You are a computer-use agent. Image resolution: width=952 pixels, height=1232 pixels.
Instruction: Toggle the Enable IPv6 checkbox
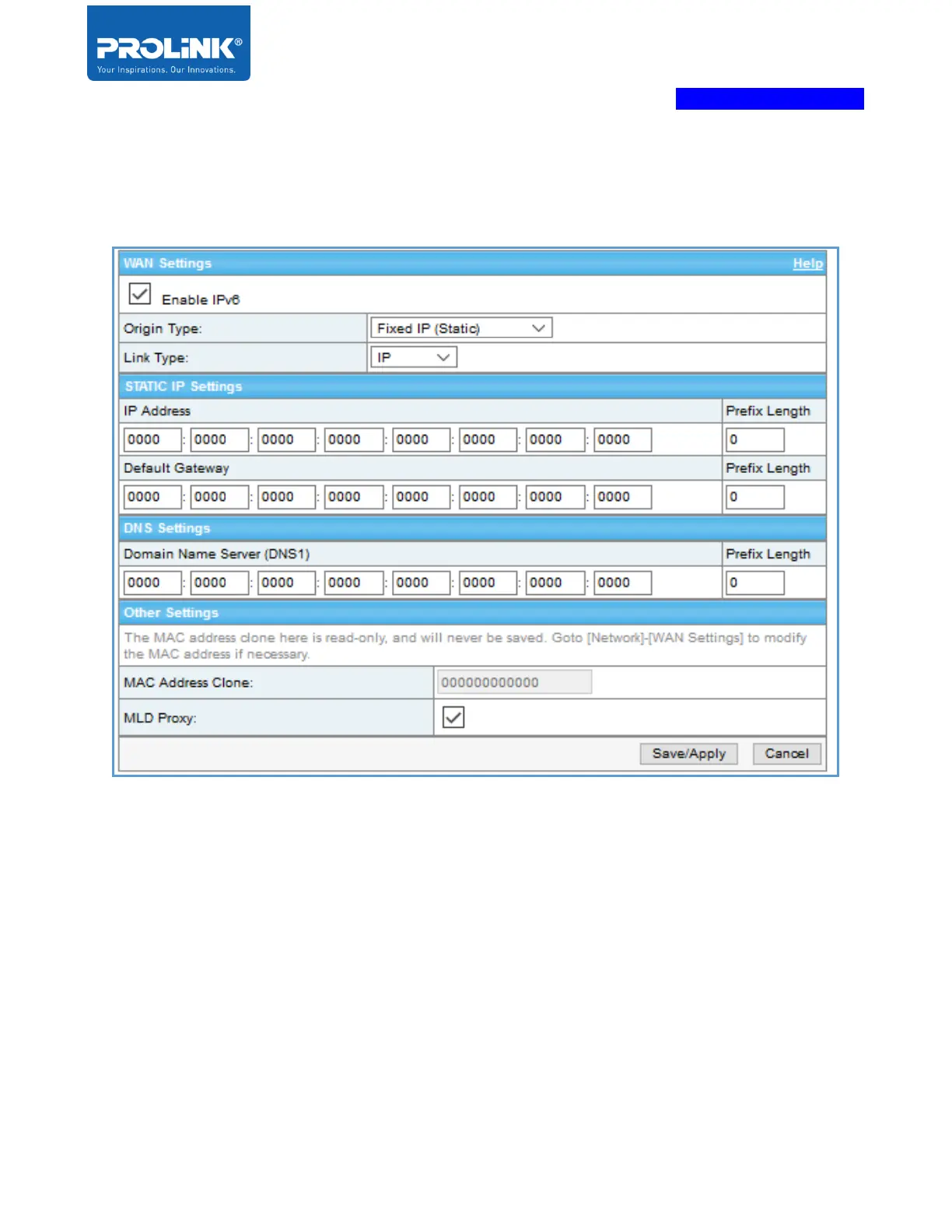click(140, 294)
